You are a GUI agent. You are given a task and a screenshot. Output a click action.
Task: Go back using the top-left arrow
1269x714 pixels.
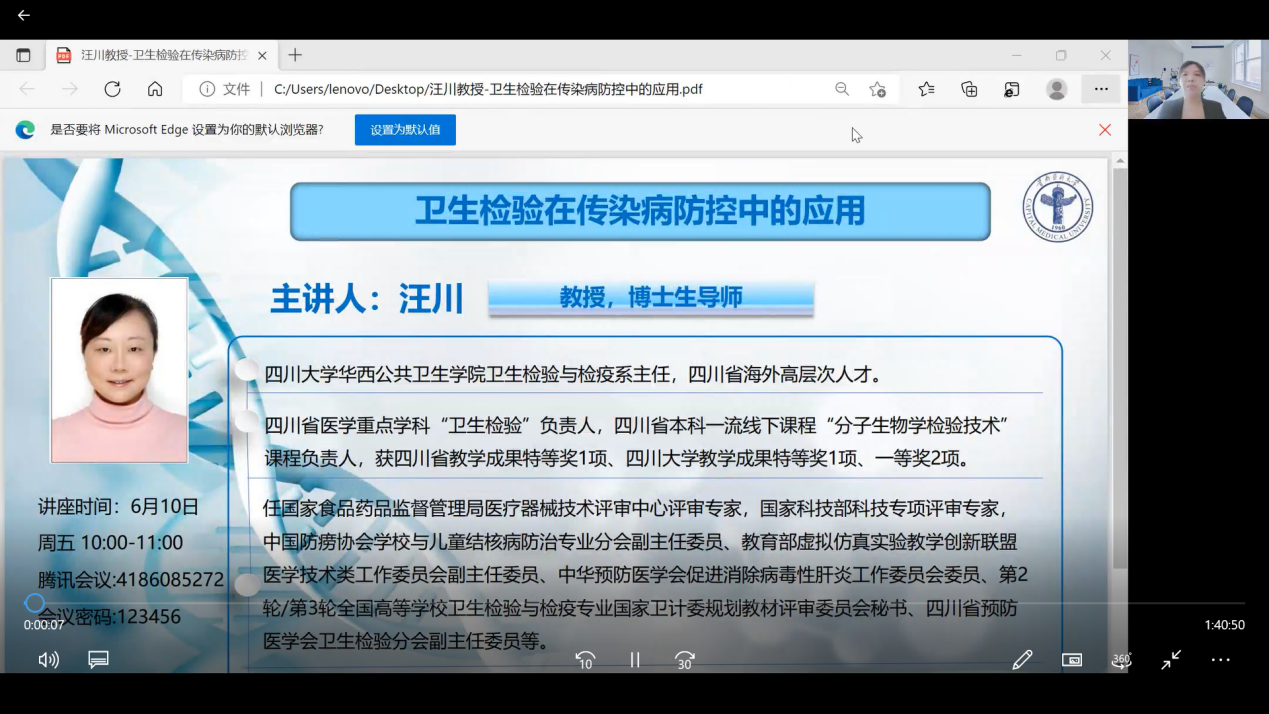(23, 15)
